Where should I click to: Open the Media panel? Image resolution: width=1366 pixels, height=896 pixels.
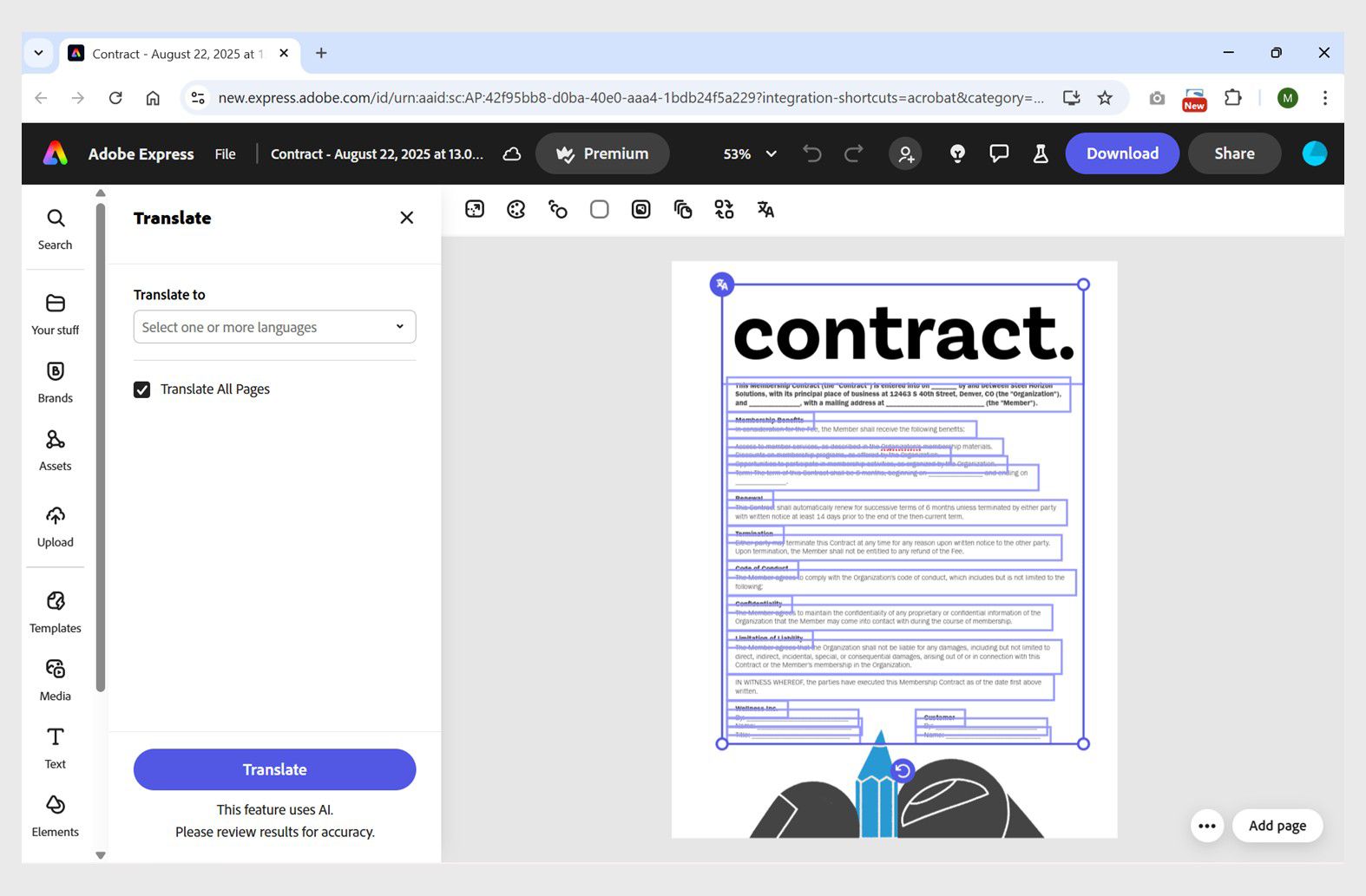coord(55,680)
